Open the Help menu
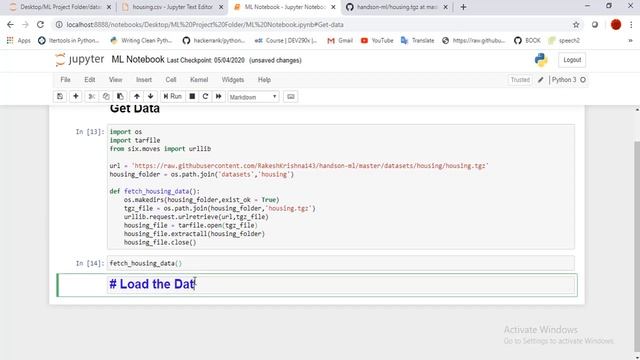 pos(264,80)
